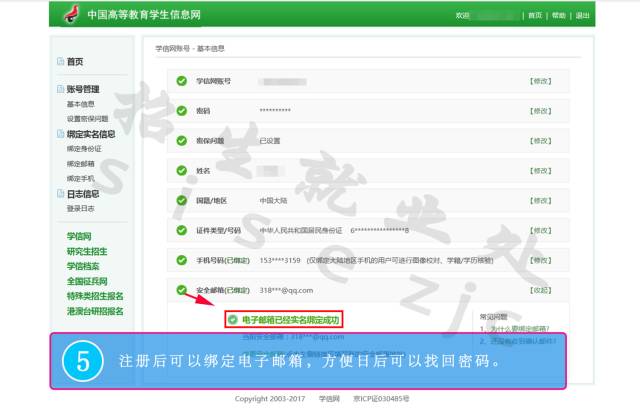This screenshot has width=640, height=414.
Task: Click the green check icon beside 密保问题
Action: [181, 141]
